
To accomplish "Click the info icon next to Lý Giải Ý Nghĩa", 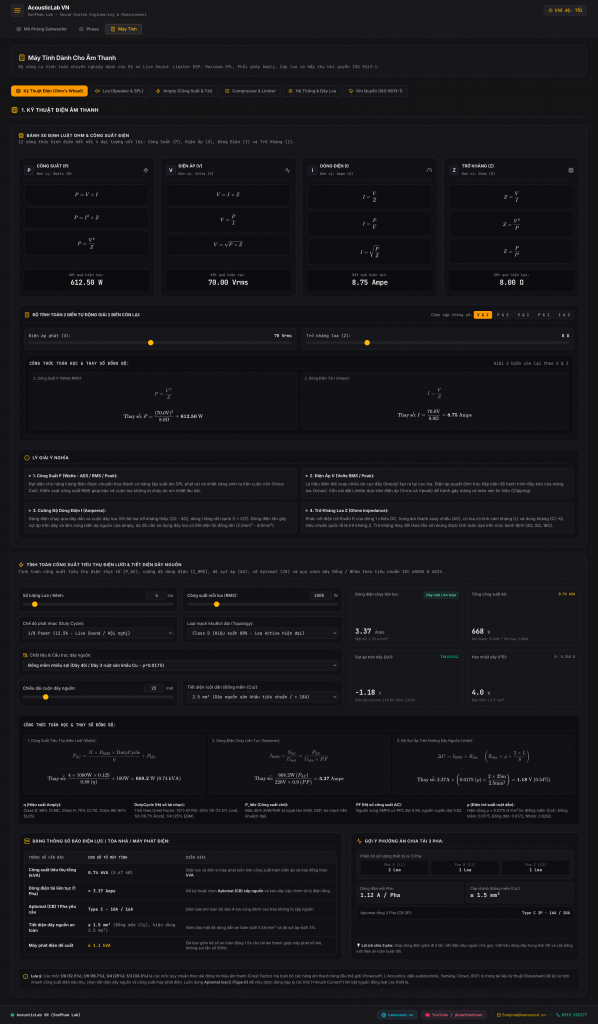I will click(x=27, y=458).
